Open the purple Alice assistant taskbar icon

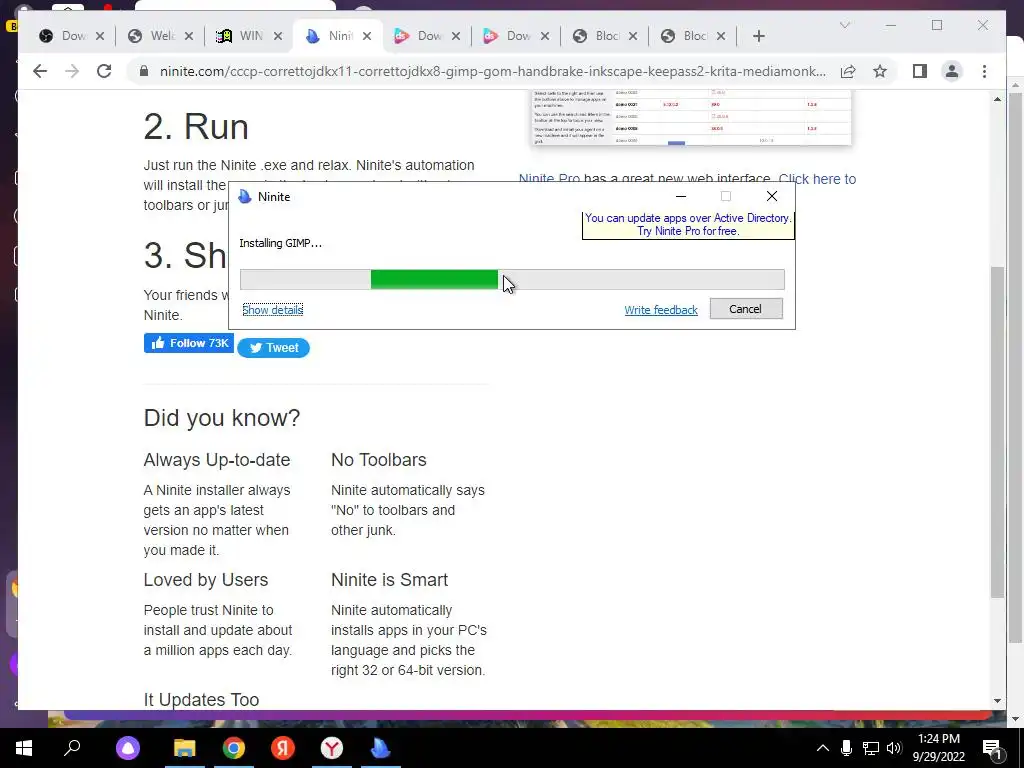coord(128,748)
